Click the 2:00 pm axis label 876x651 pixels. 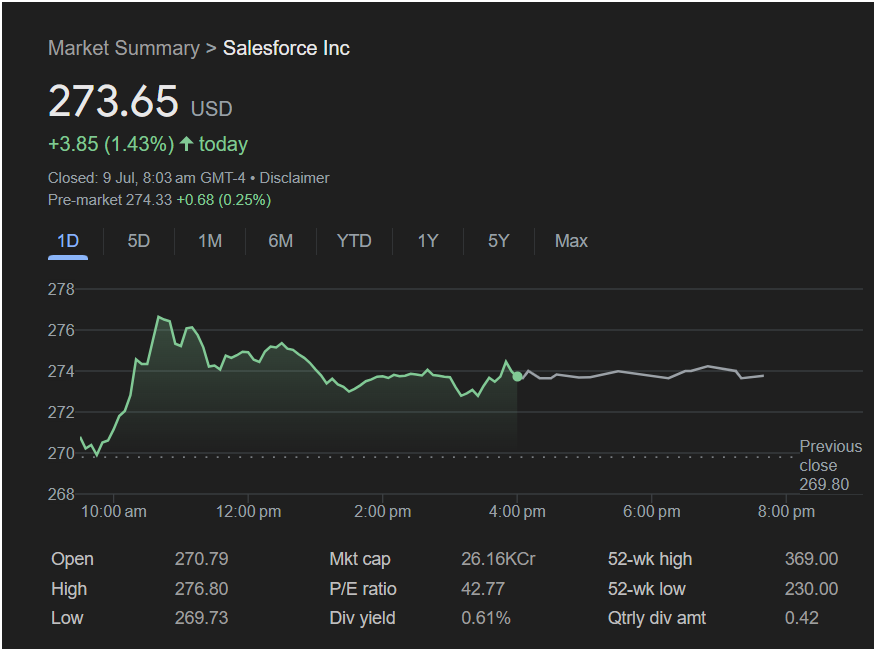(x=383, y=511)
